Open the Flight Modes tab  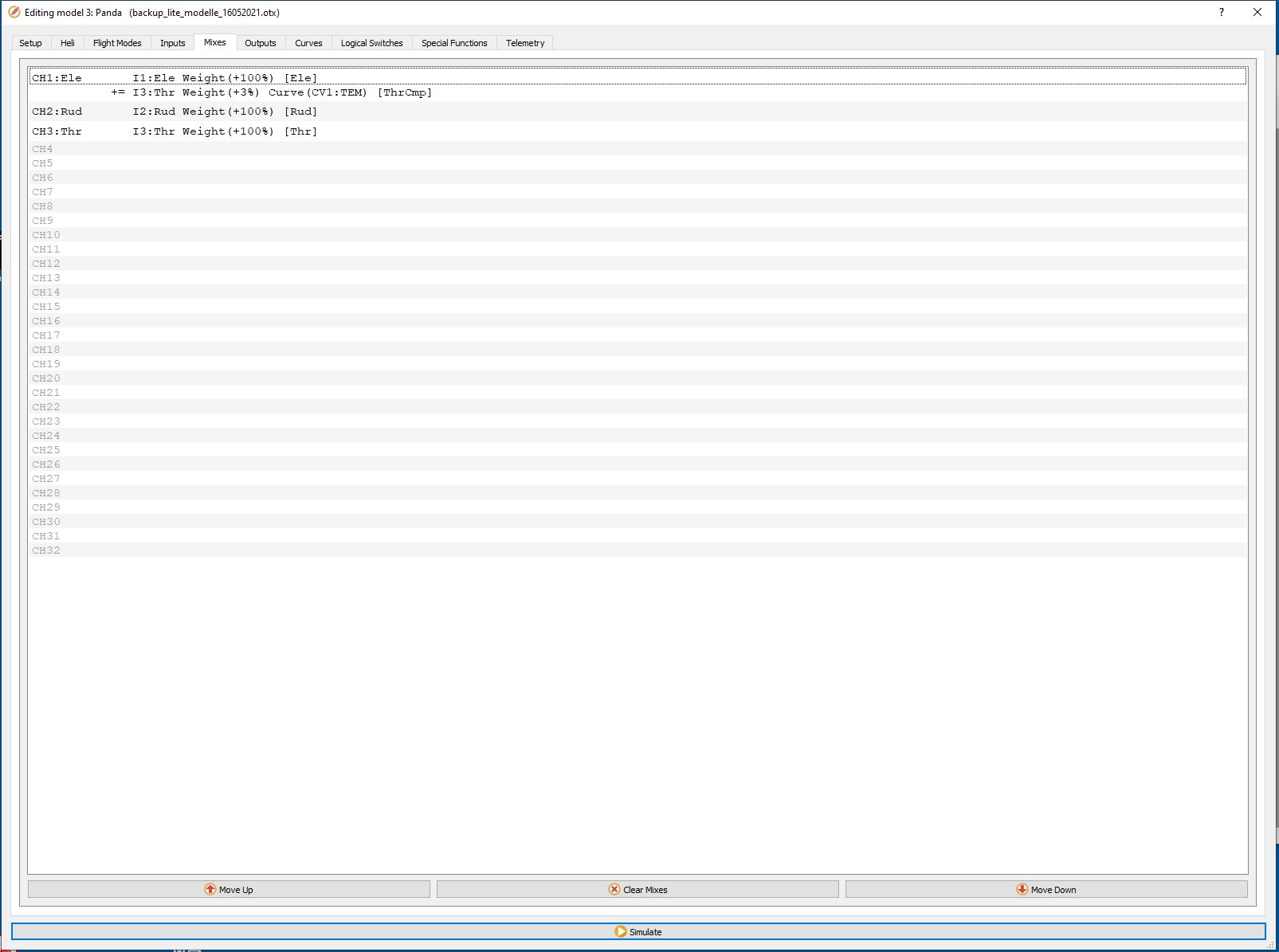tap(117, 43)
